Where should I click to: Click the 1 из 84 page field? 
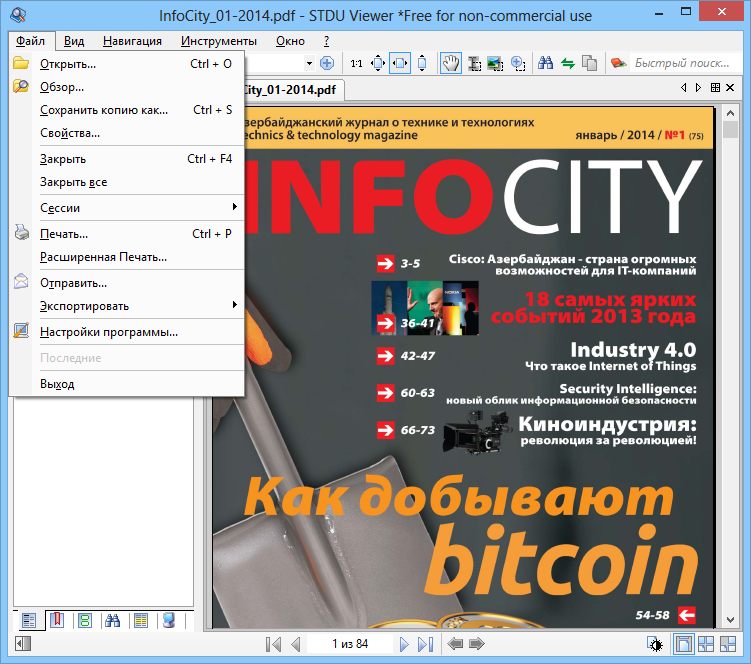click(350, 644)
